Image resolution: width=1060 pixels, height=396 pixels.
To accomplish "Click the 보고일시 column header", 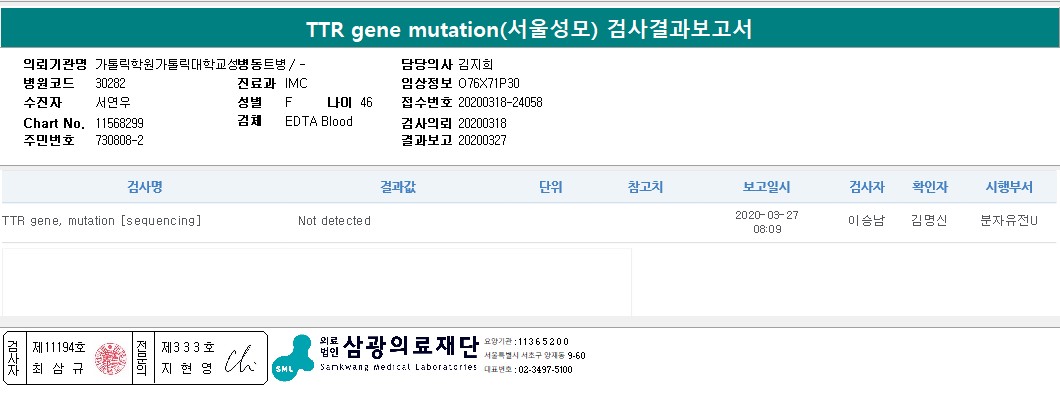I will click(767, 188).
